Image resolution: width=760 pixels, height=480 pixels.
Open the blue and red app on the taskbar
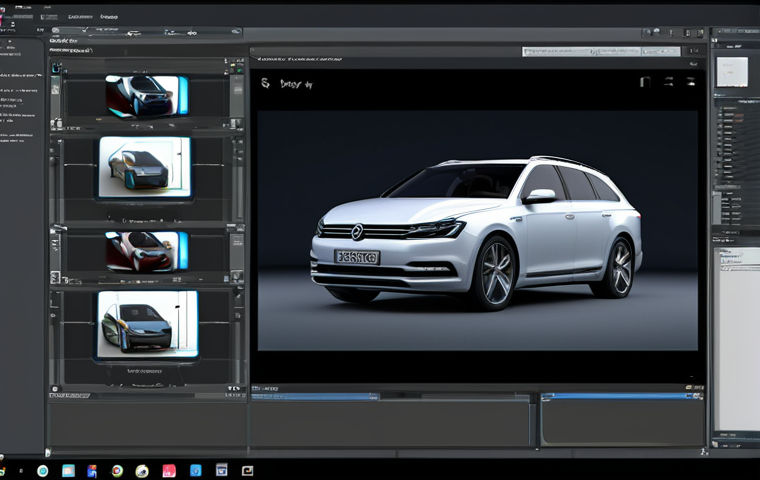pos(92,471)
